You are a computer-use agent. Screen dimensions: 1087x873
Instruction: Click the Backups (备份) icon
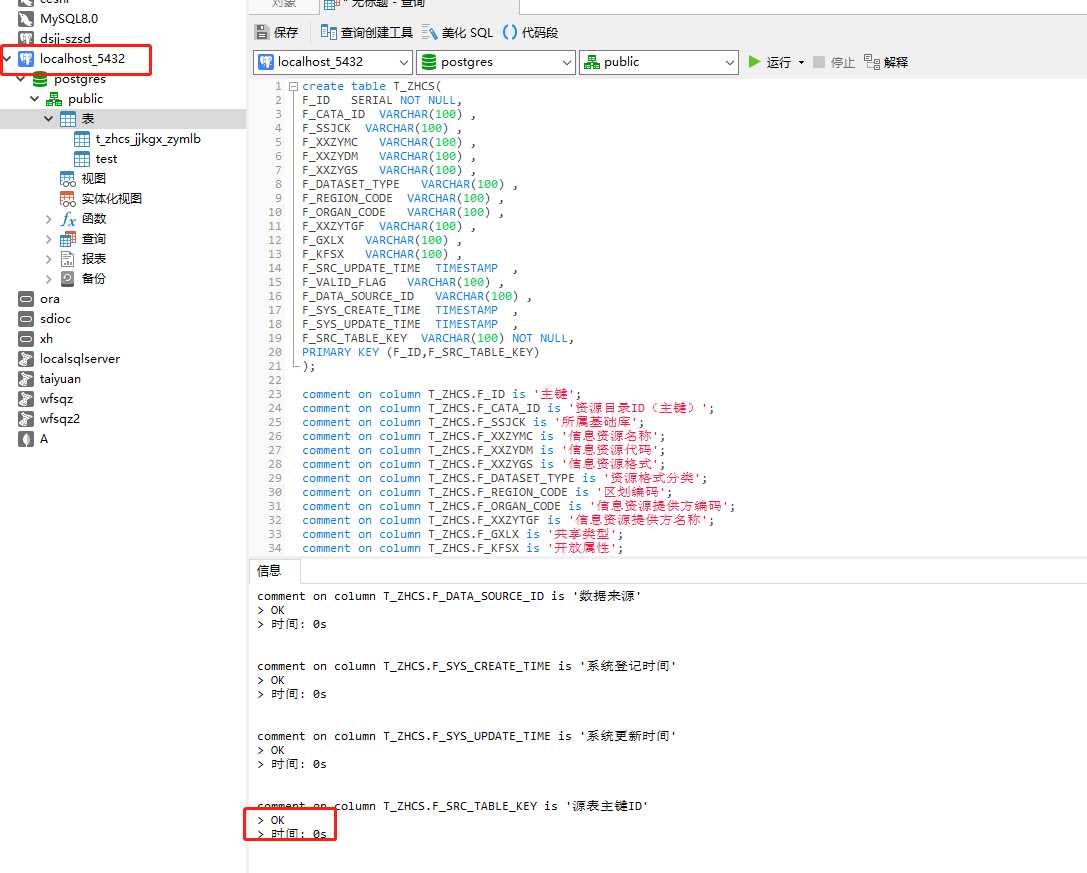[68, 279]
